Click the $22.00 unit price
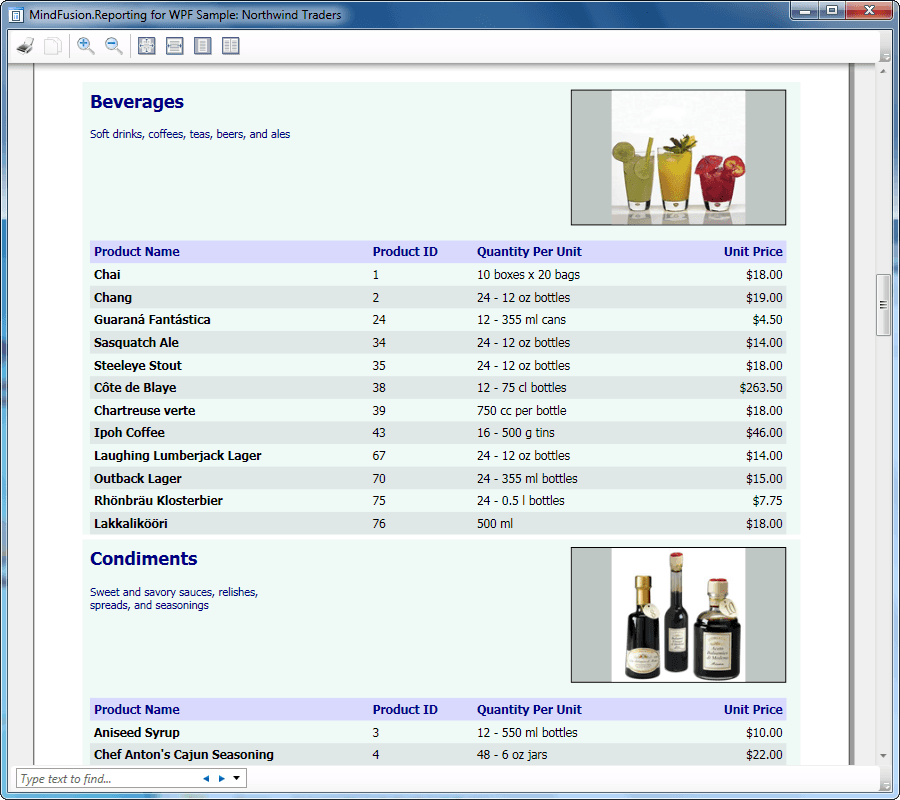The height and width of the screenshot is (800, 900). (764, 755)
